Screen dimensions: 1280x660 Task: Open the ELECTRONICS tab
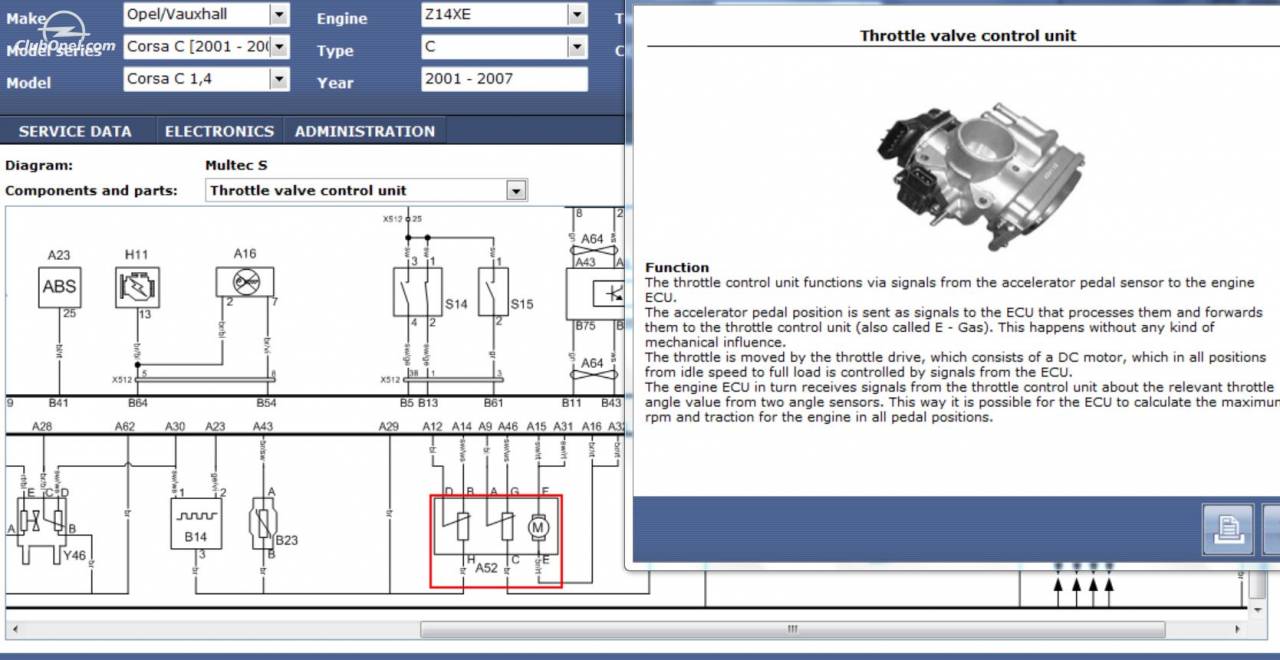[x=219, y=131]
